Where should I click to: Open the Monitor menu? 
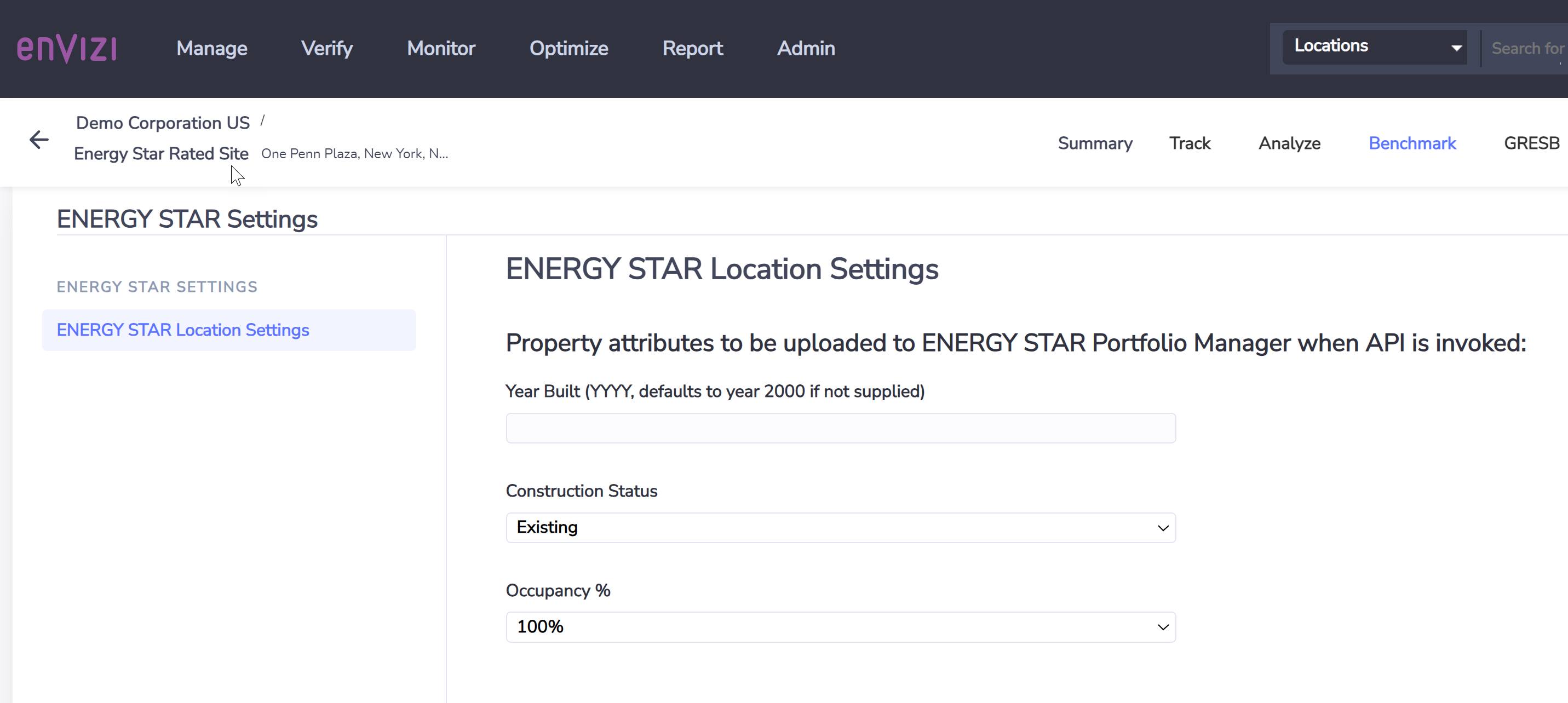coord(441,48)
